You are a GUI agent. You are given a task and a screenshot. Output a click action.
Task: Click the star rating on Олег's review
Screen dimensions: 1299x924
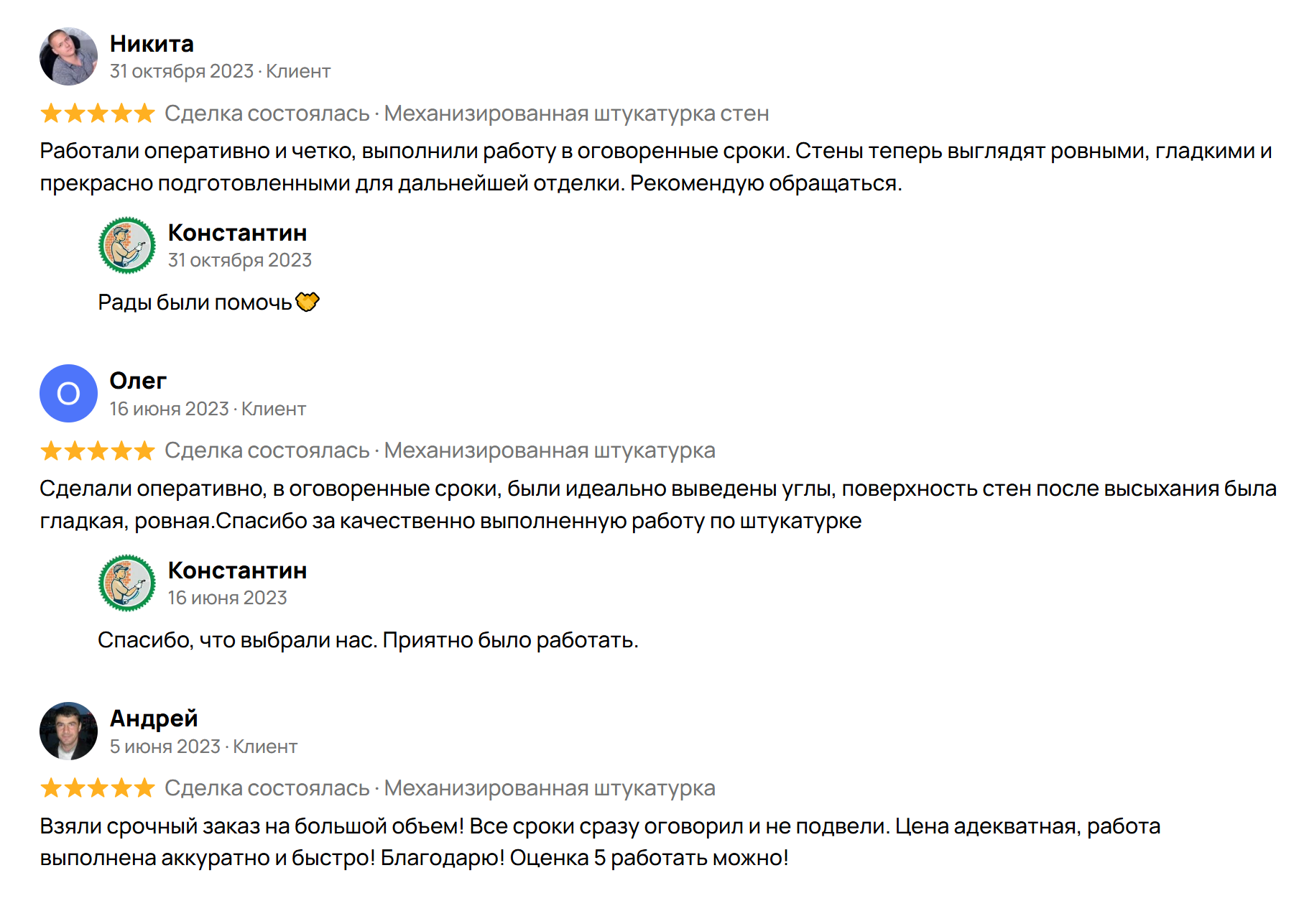tap(98, 451)
